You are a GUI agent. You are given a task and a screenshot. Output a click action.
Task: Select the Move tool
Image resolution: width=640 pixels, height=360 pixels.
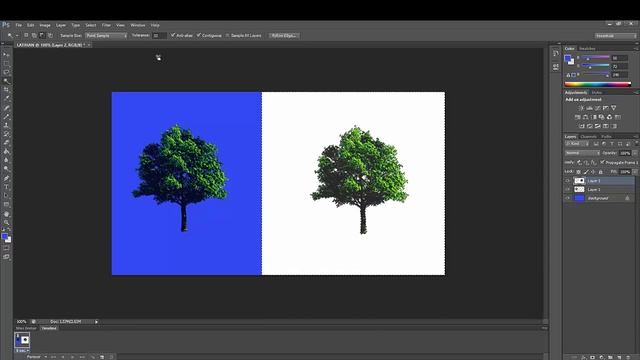6,54
